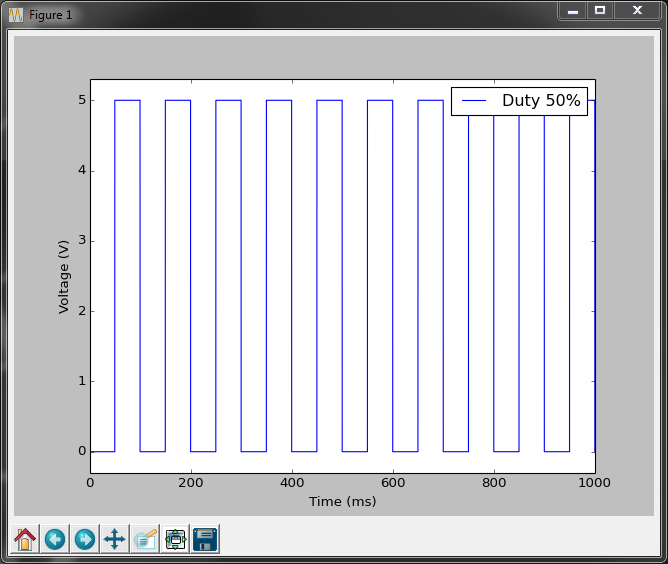Click the 3 tick on the y-axis
The image size is (668, 564).
(79, 241)
